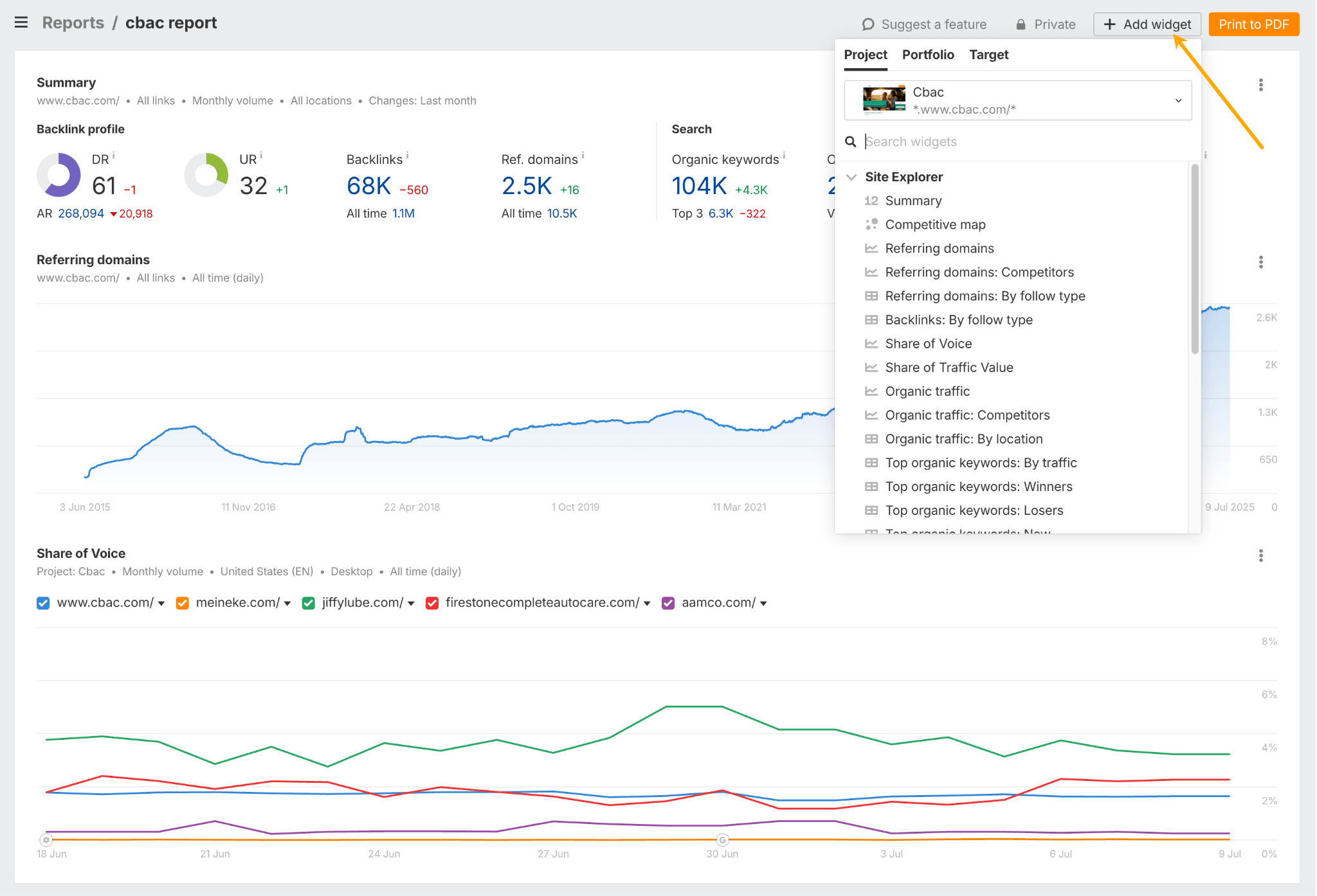This screenshot has width=1317, height=896.
Task: Open the www.cbac.com/ dropdown arrow
Action: click(x=160, y=603)
